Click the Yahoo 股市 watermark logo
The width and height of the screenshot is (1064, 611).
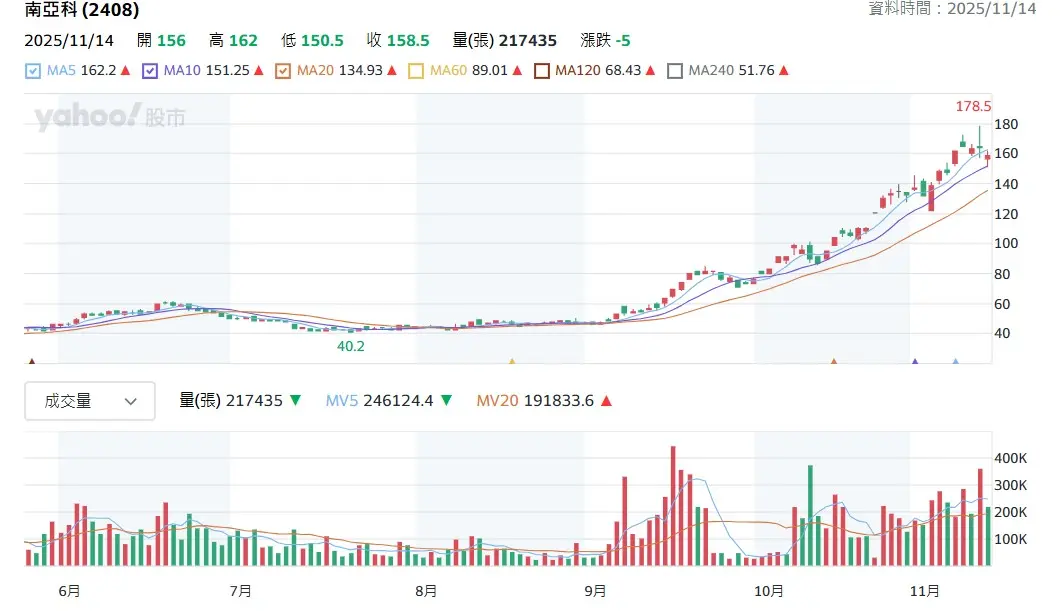coord(110,118)
